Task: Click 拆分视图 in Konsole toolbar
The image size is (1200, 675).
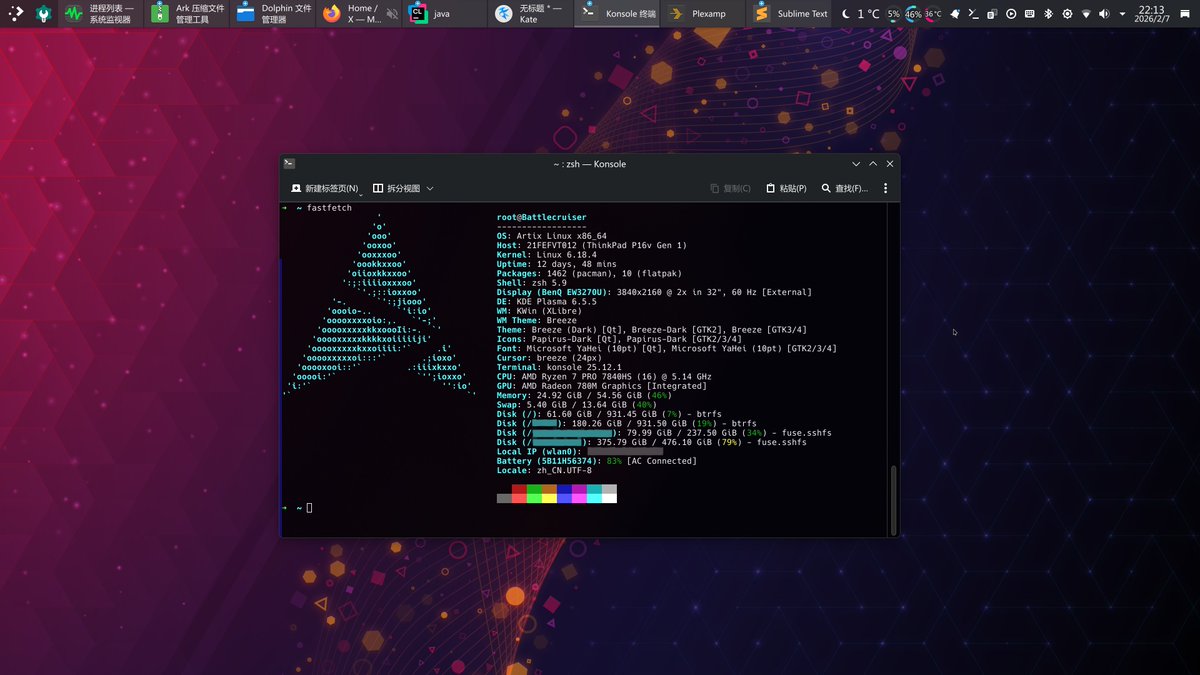Action: coord(397,188)
